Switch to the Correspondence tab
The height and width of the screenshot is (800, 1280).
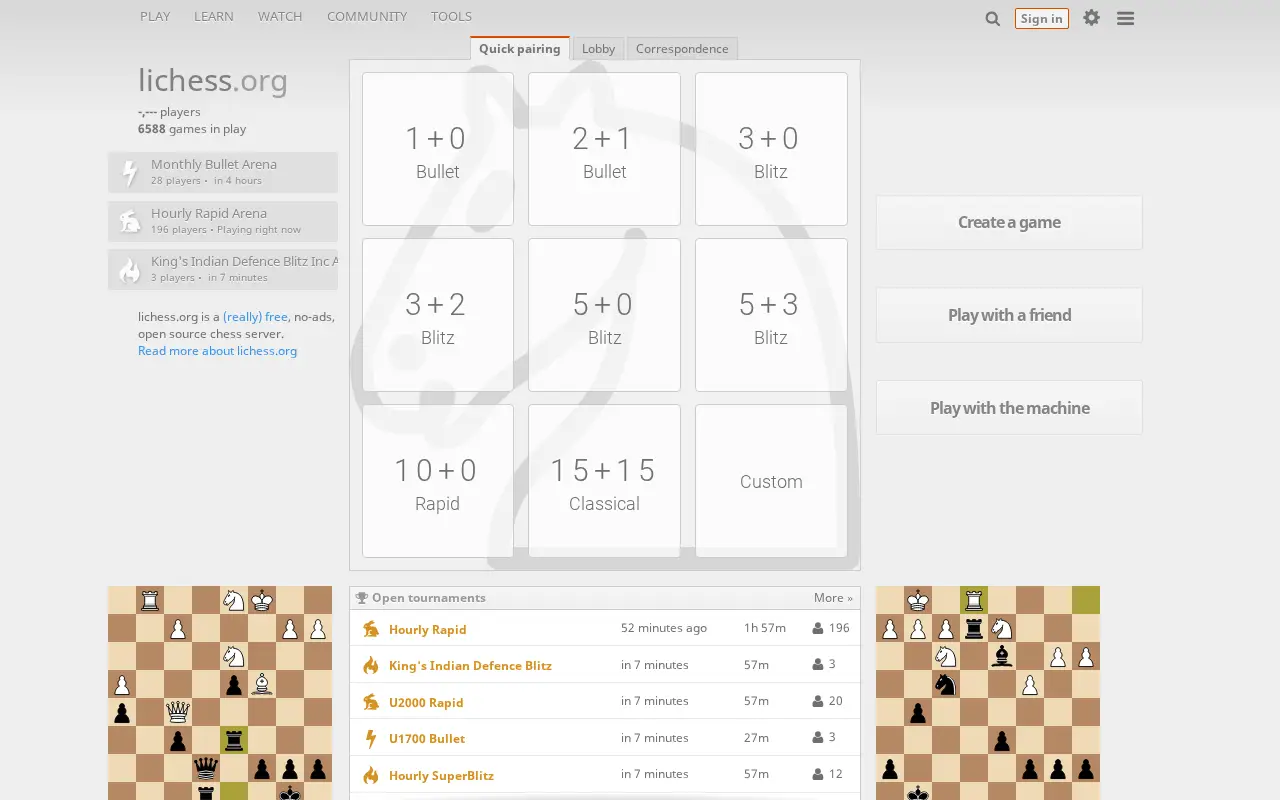click(682, 49)
